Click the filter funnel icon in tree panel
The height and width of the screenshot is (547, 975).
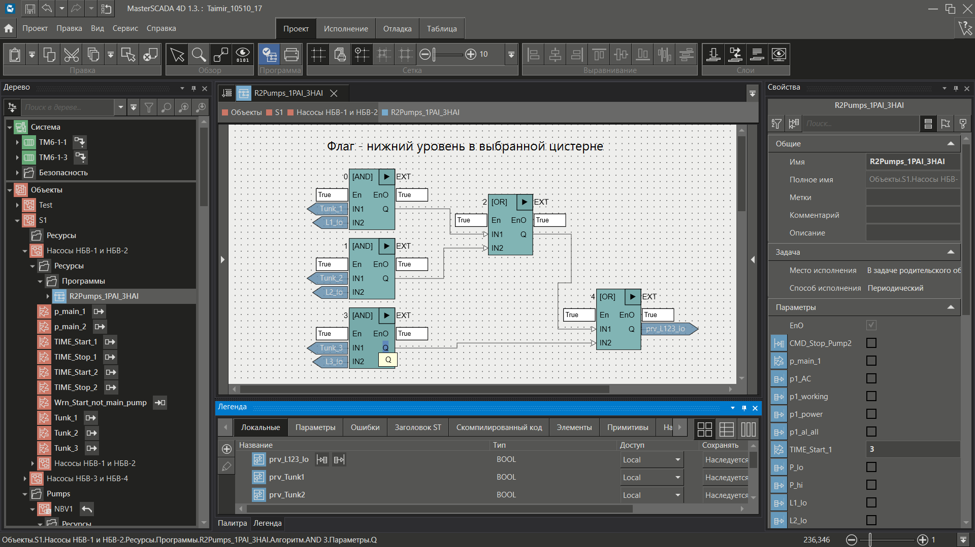point(149,108)
